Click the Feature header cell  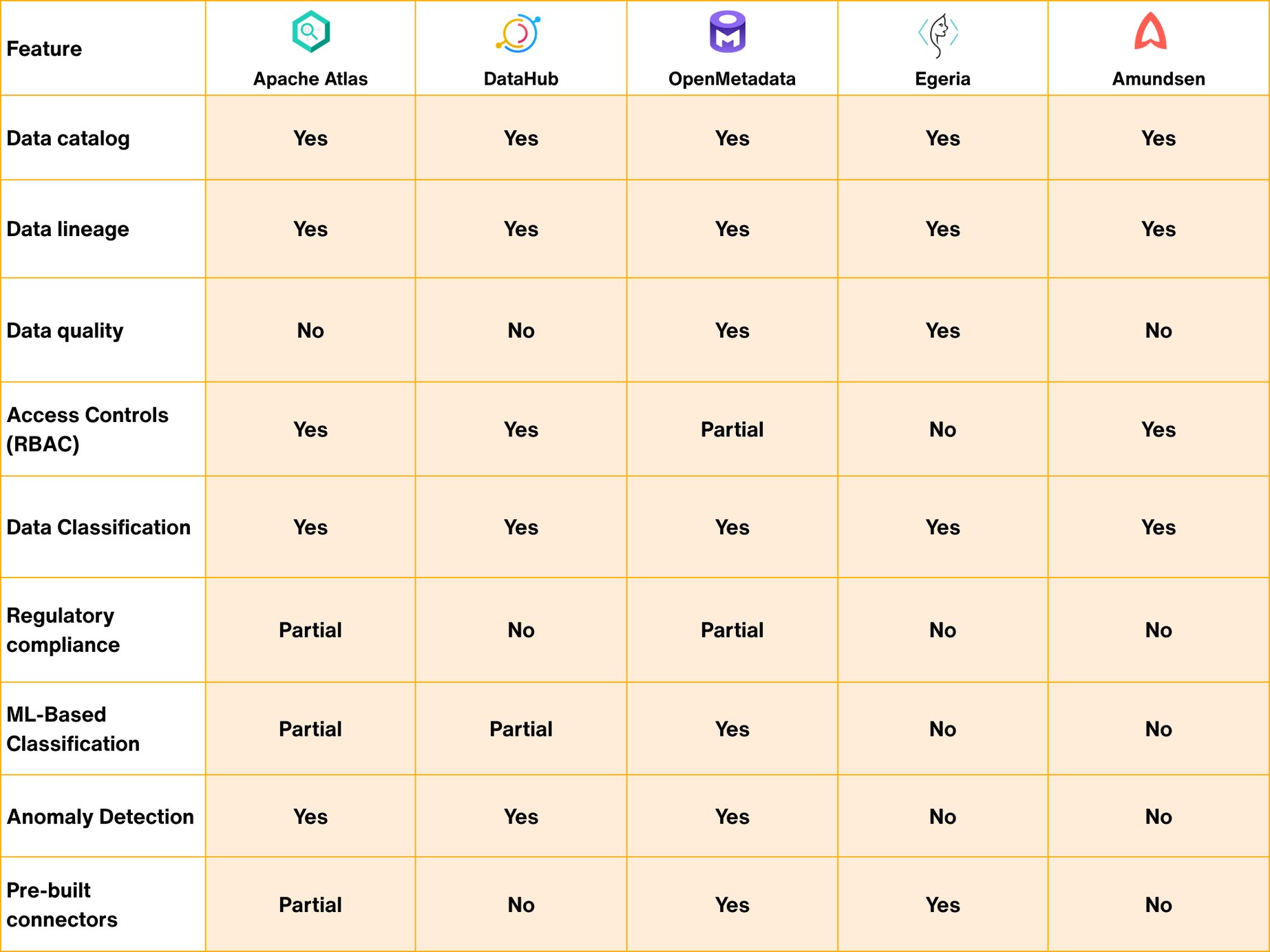[44, 49]
